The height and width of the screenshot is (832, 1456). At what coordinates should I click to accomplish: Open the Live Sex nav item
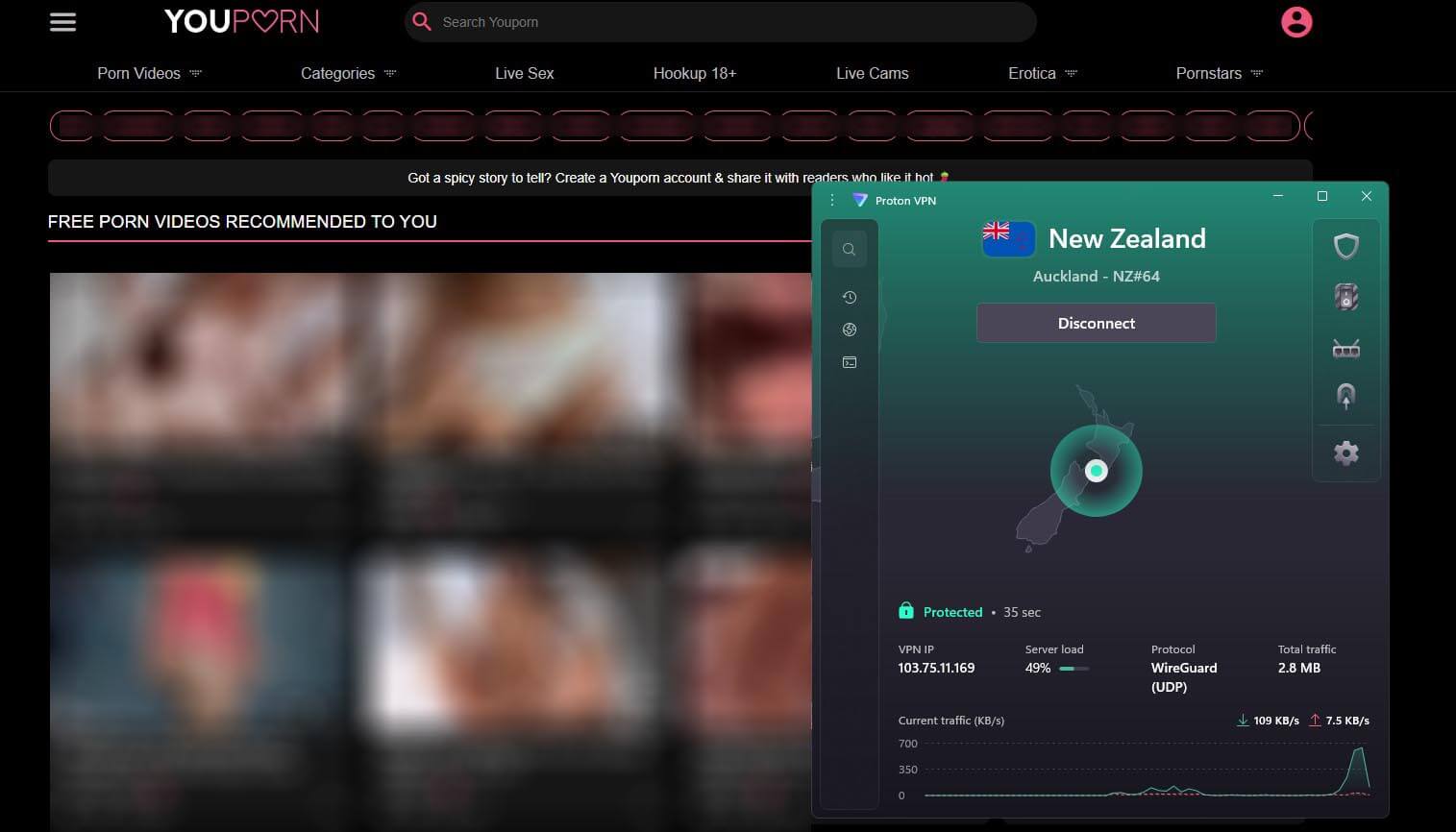tap(525, 73)
